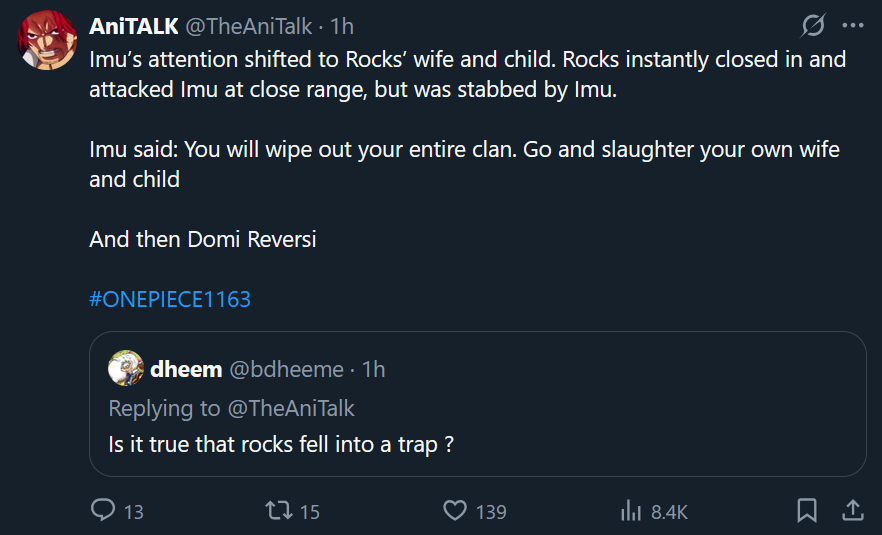
Task: Click the main post's 1h timestamp
Action: (341, 26)
